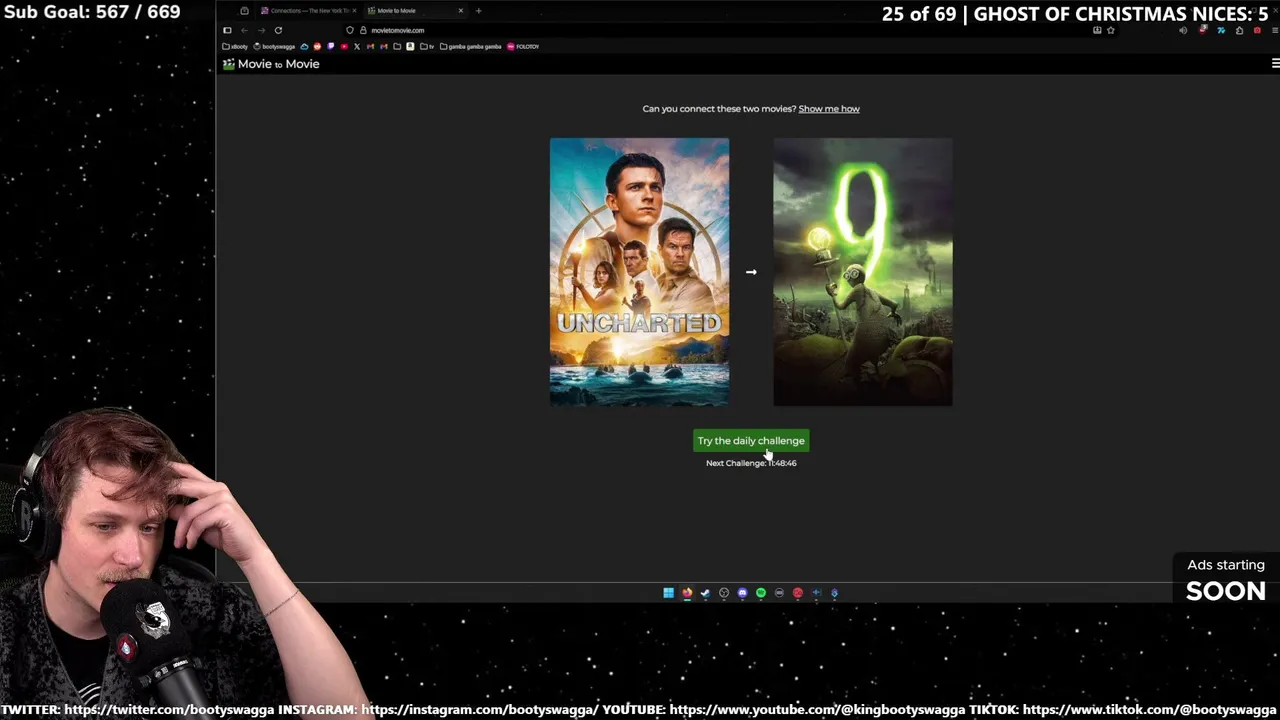Click the install app icon in address bar
1280x720 pixels.
1097,30
